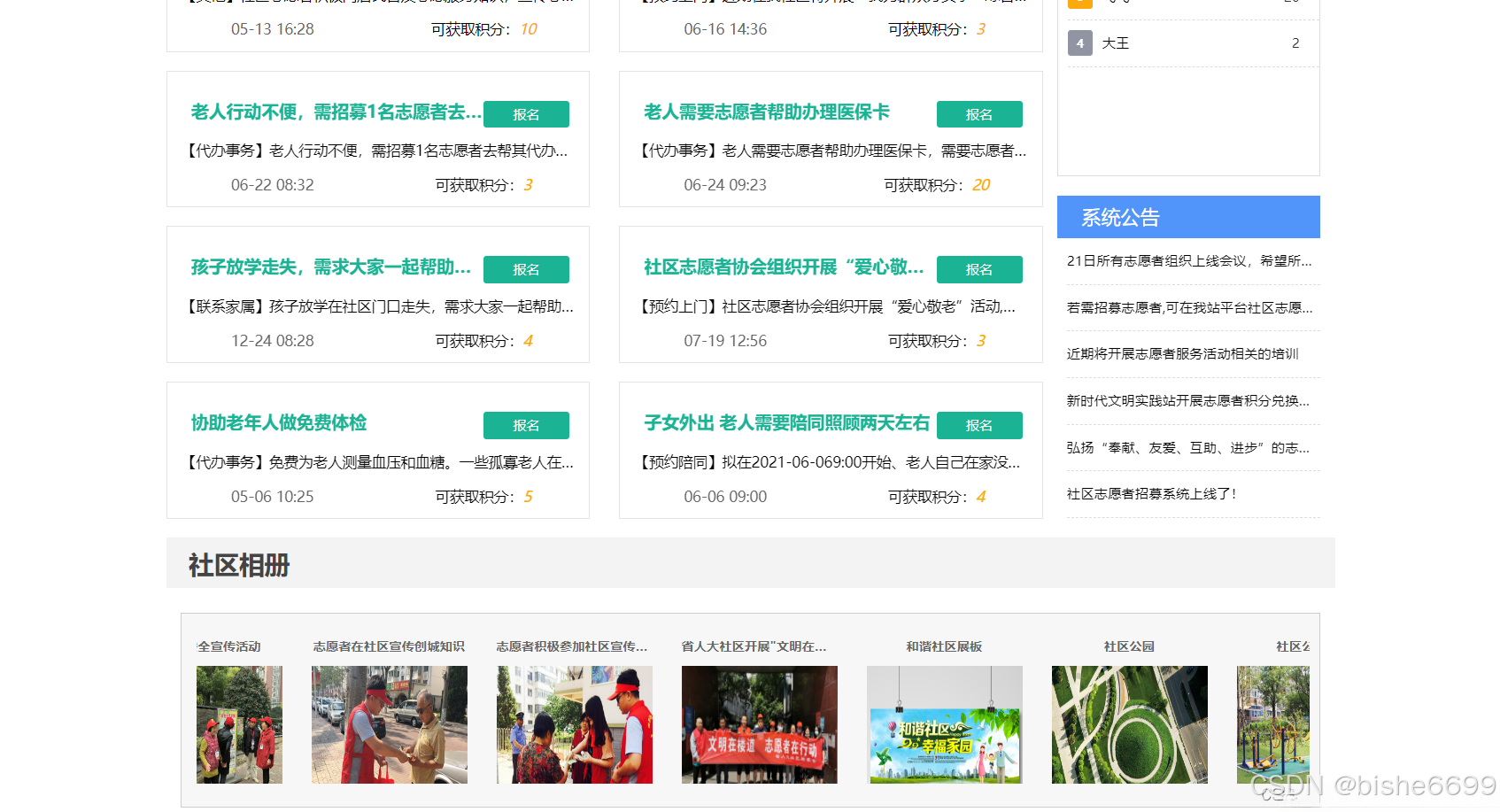Screen dimensions: 1500x812
Task: Click album caption 社区公园
Action: coord(1129,646)
